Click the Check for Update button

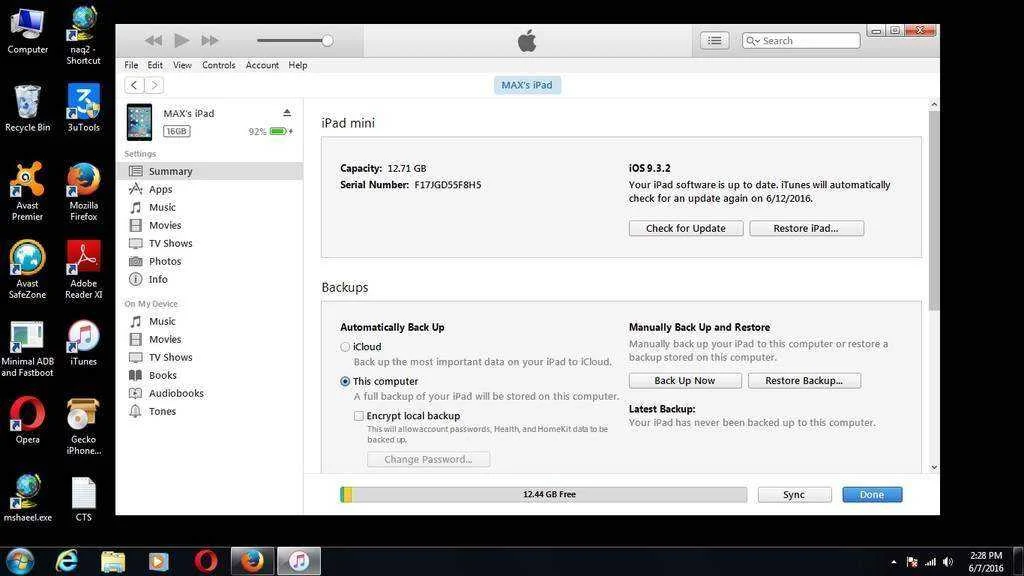click(686, 229)
